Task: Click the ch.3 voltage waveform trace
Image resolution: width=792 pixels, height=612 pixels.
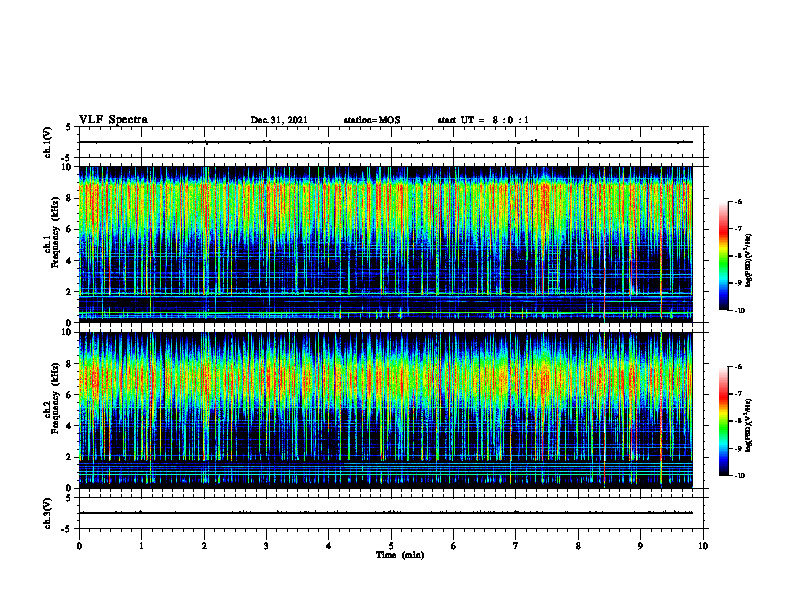Action: 385,513
